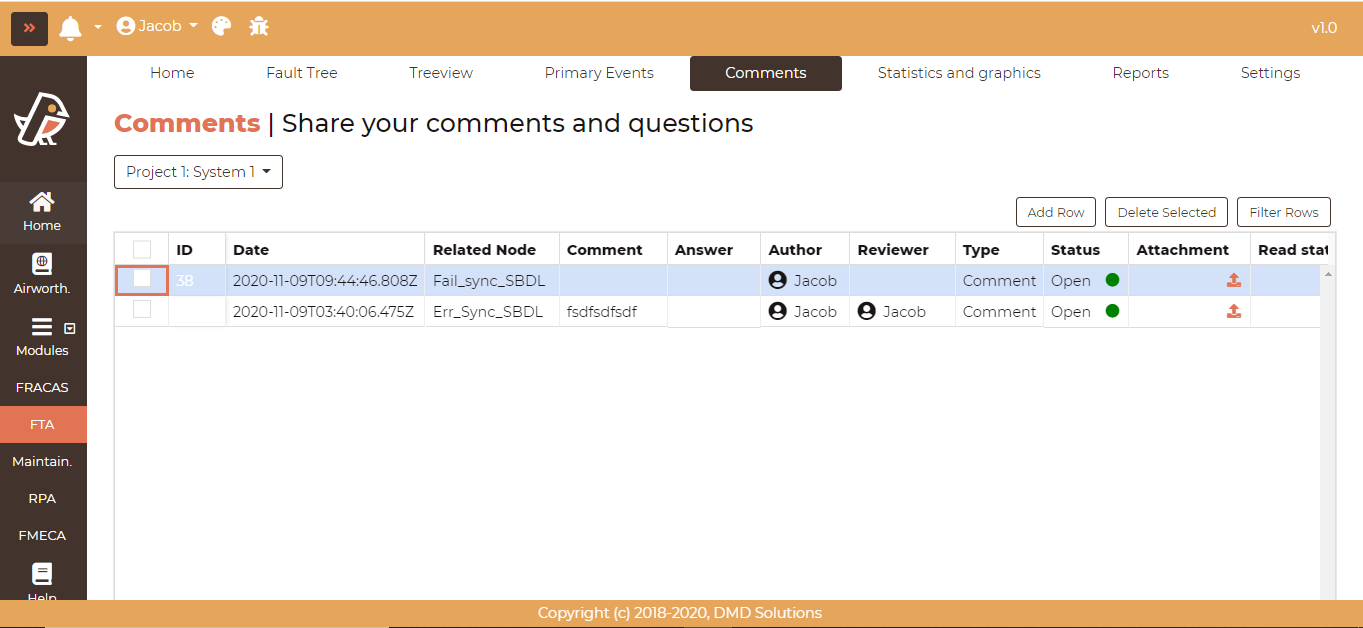This screenshot has width=1363, height=628.
Task: Upload attachment for Fail_sync_SBDL row
Action: coord(1233,280)
